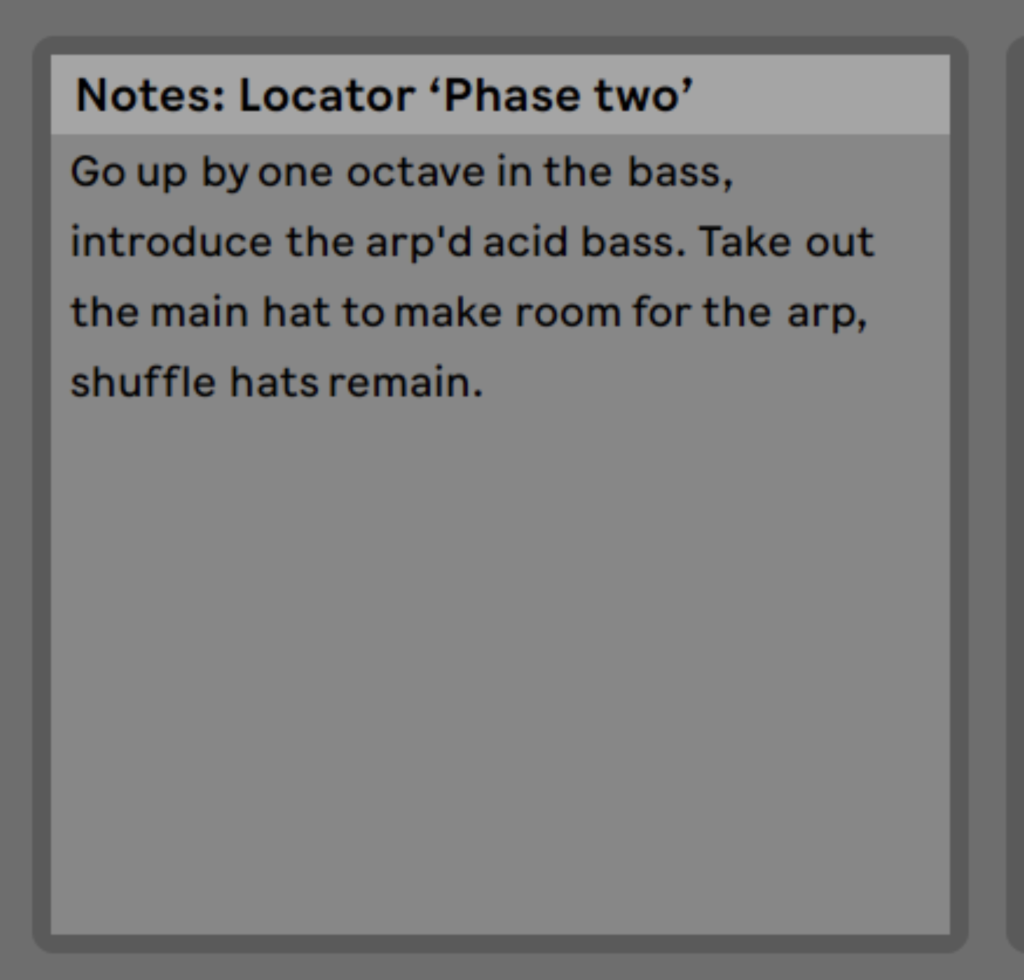Click the word 'bass,' on the first line
The width and height of the screenshot is (1024, 980).
[x=680, y=173]
